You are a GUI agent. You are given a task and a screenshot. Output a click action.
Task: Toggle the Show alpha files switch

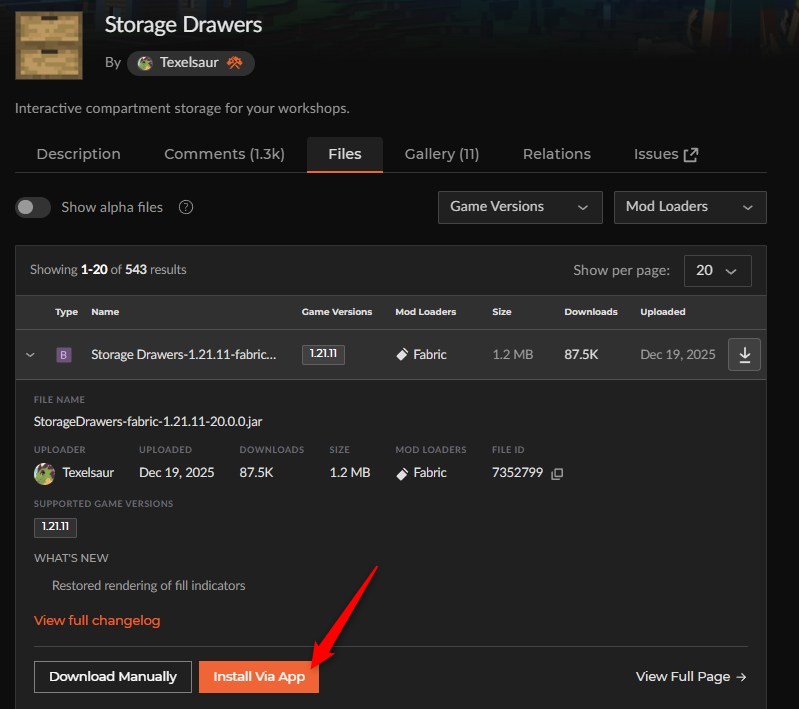(33, 207)
